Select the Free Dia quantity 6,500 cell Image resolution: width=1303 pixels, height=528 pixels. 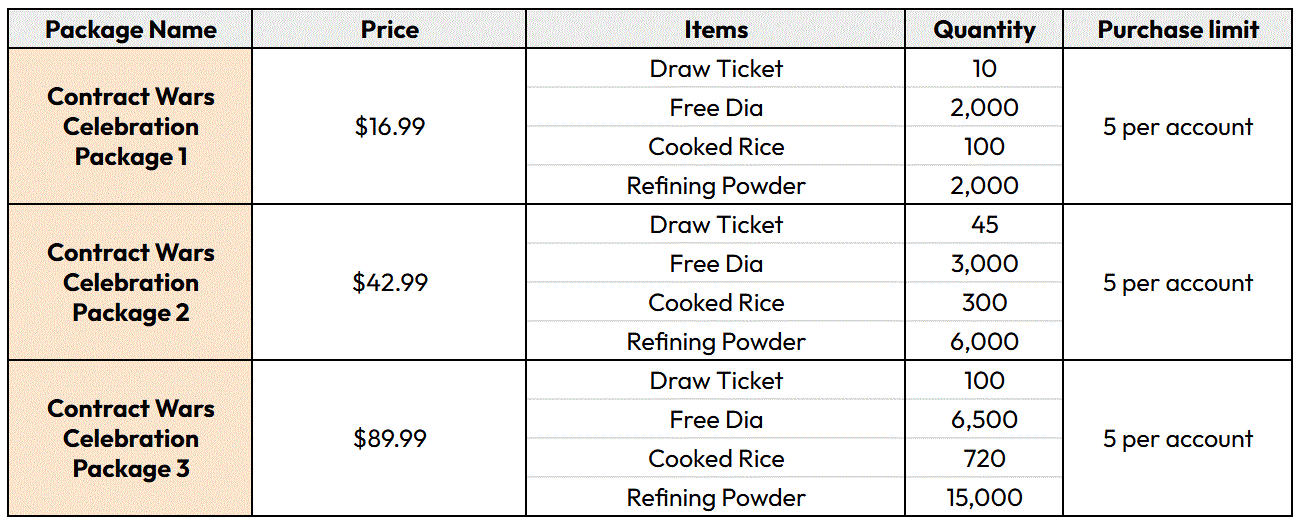[x=984, y=420]
